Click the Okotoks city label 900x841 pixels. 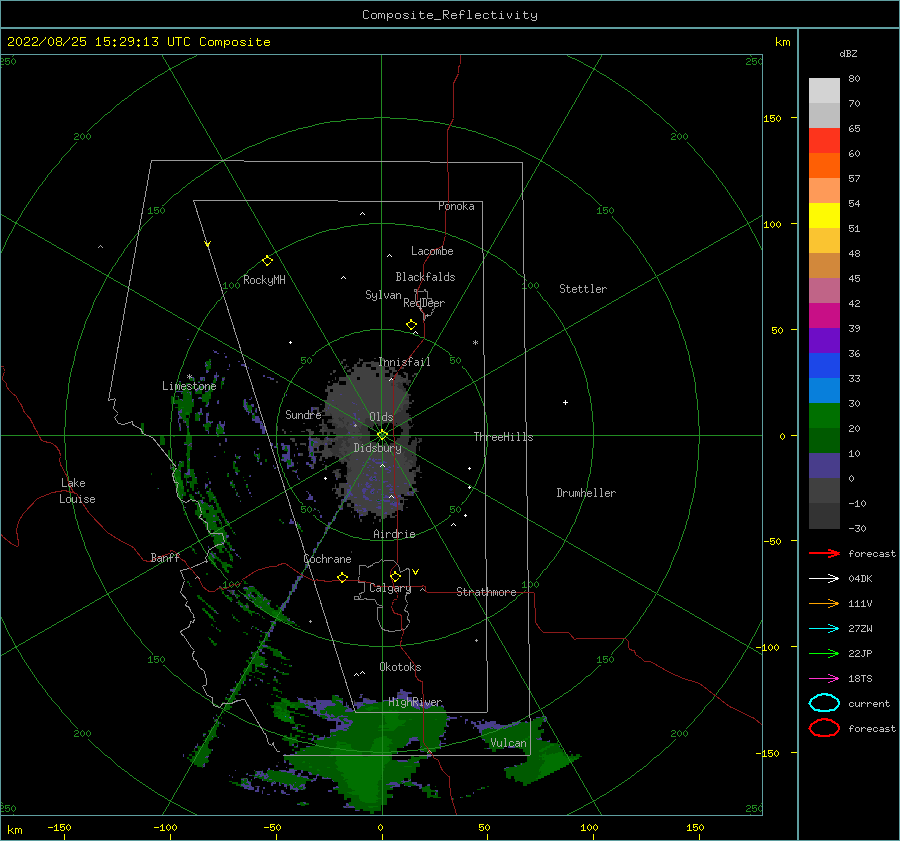[x=400, y=667]
